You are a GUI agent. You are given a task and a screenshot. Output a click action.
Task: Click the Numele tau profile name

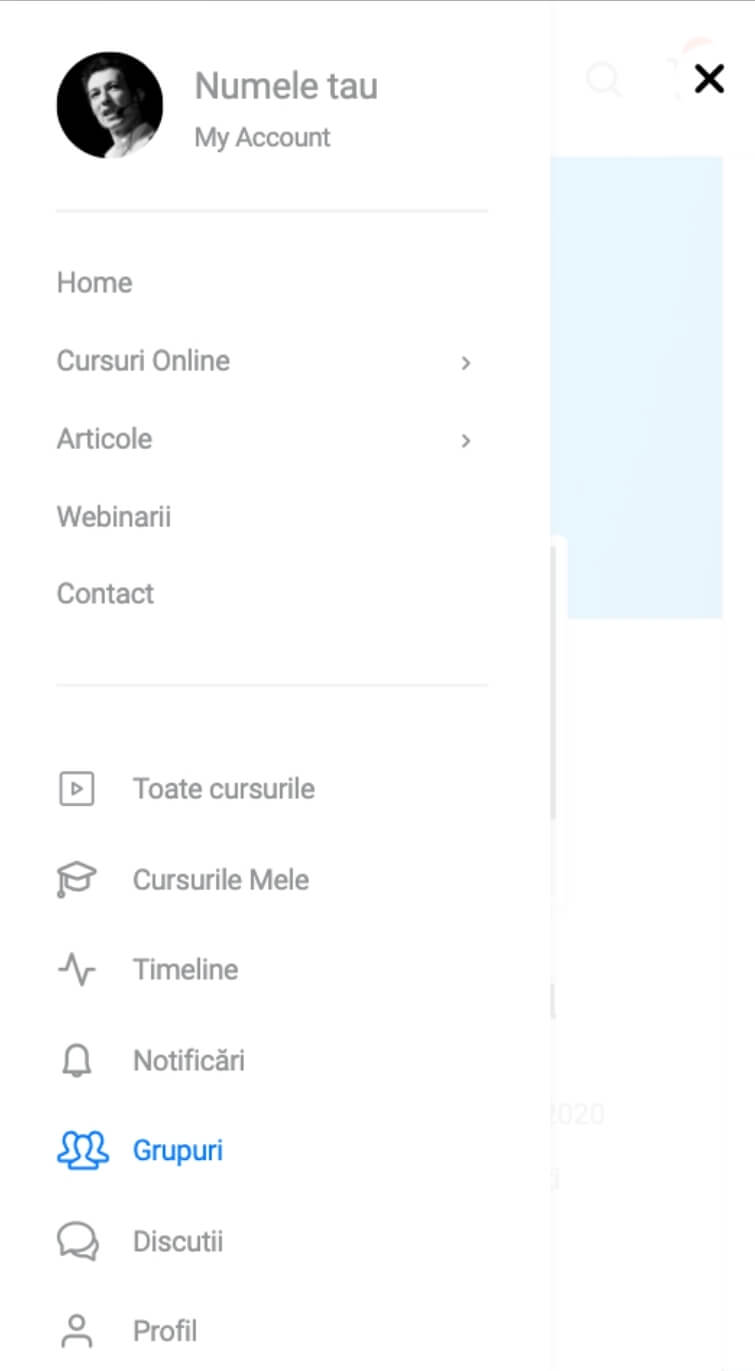click(286, 86)
